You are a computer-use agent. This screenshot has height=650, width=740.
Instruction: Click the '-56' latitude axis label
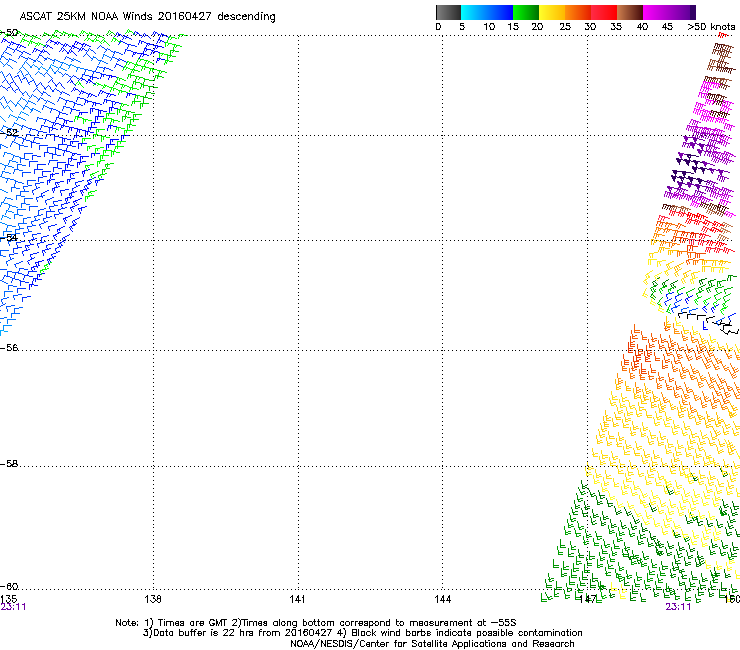coord(9,348)
